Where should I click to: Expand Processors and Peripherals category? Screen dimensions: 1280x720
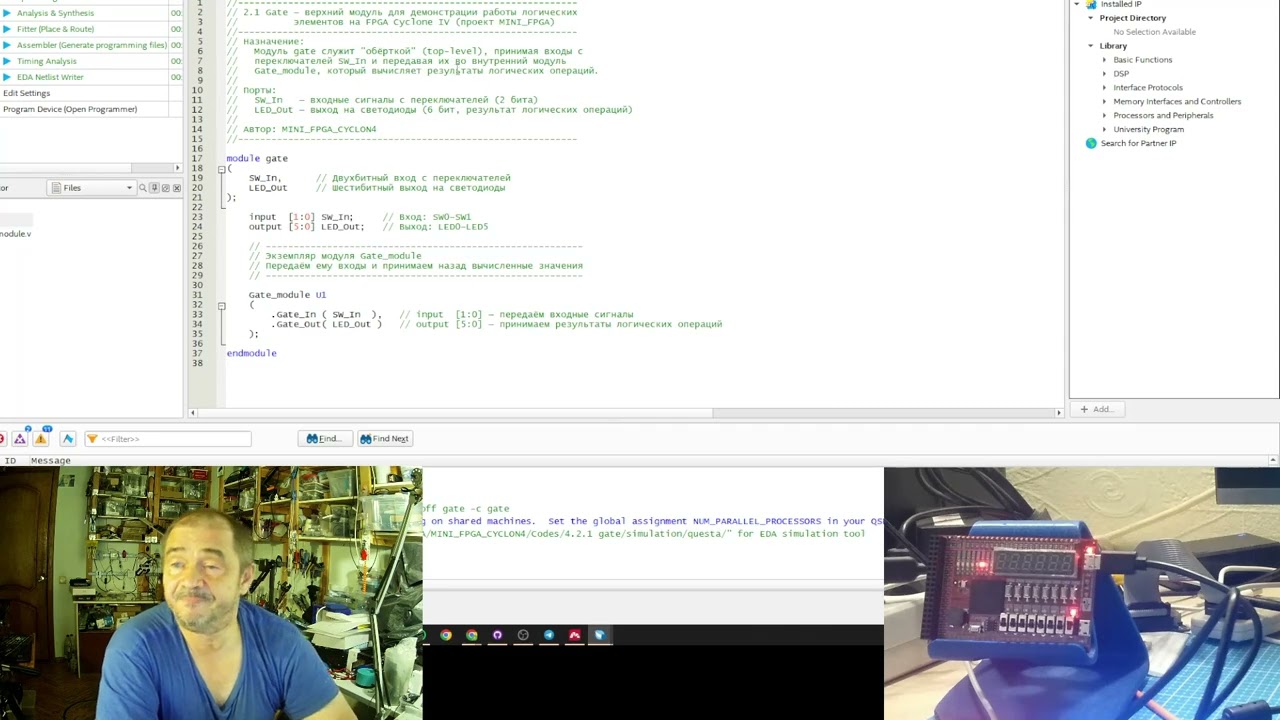pyautogui.click(x=1104, y=116)
